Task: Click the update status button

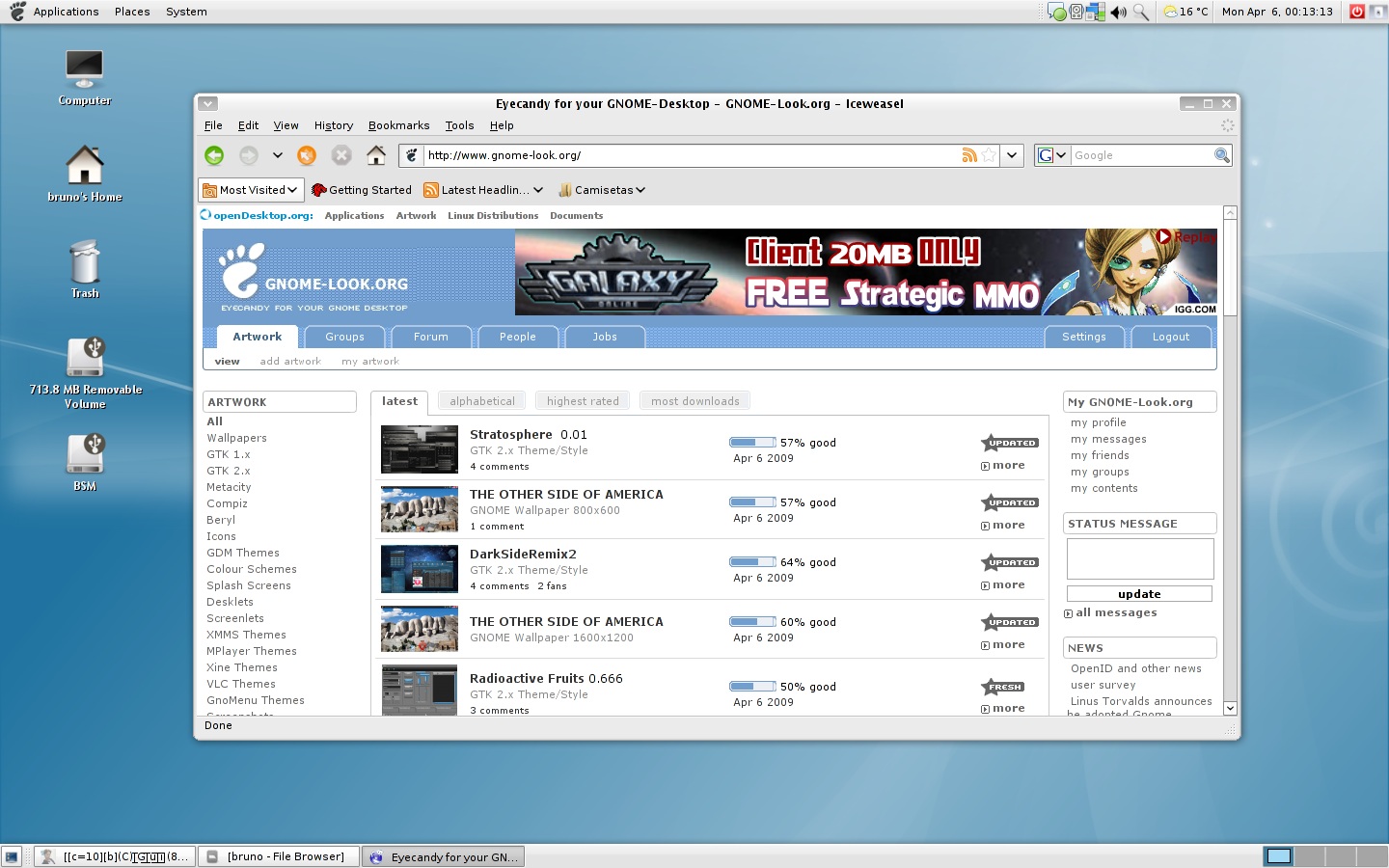Action: (x=1139, y=594)
